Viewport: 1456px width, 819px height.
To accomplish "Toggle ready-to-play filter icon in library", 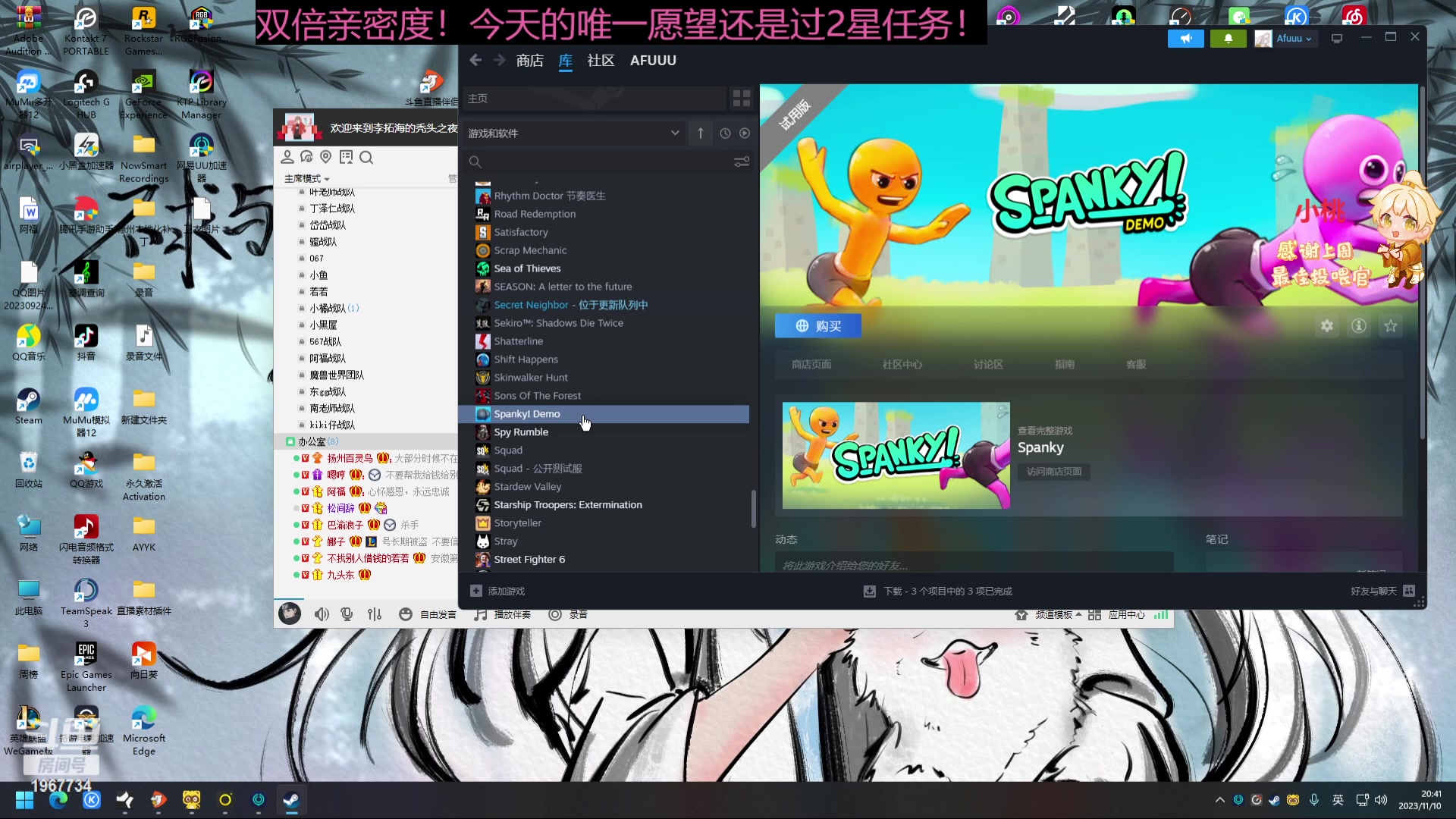I will 745,133.
